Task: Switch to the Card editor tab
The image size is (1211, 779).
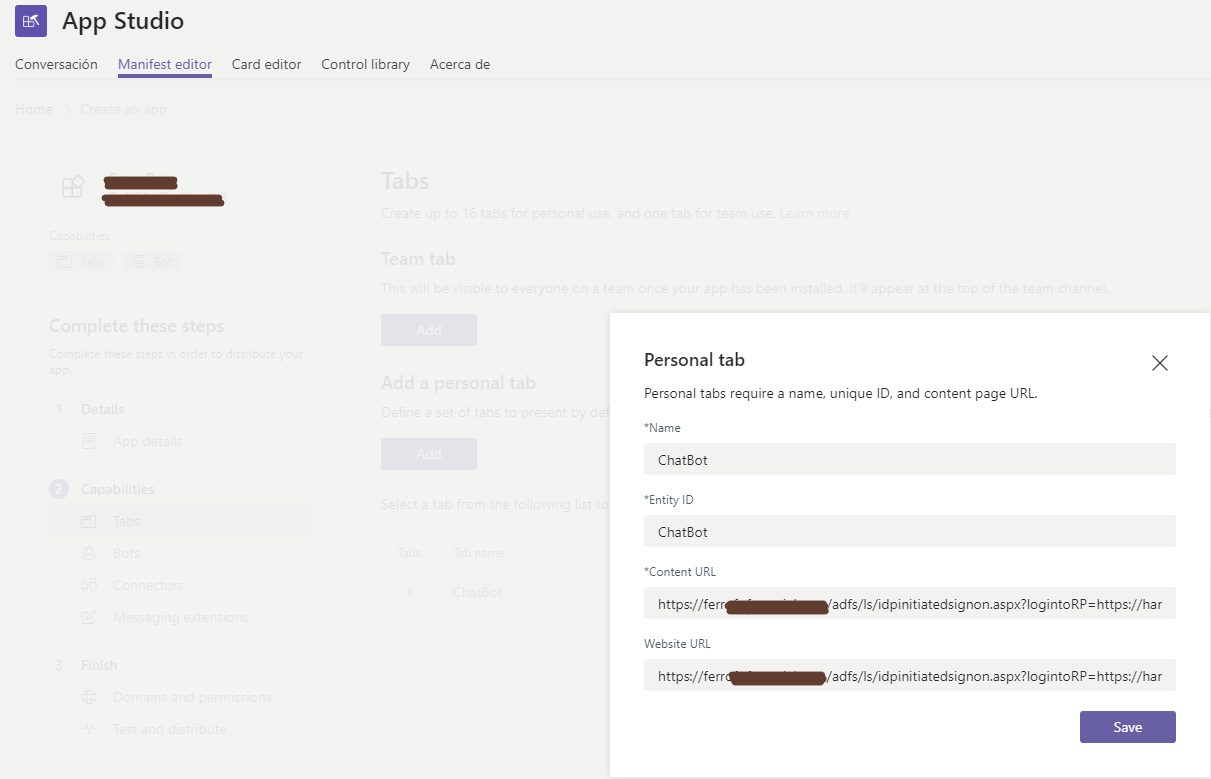Action: tap(266, 64)
